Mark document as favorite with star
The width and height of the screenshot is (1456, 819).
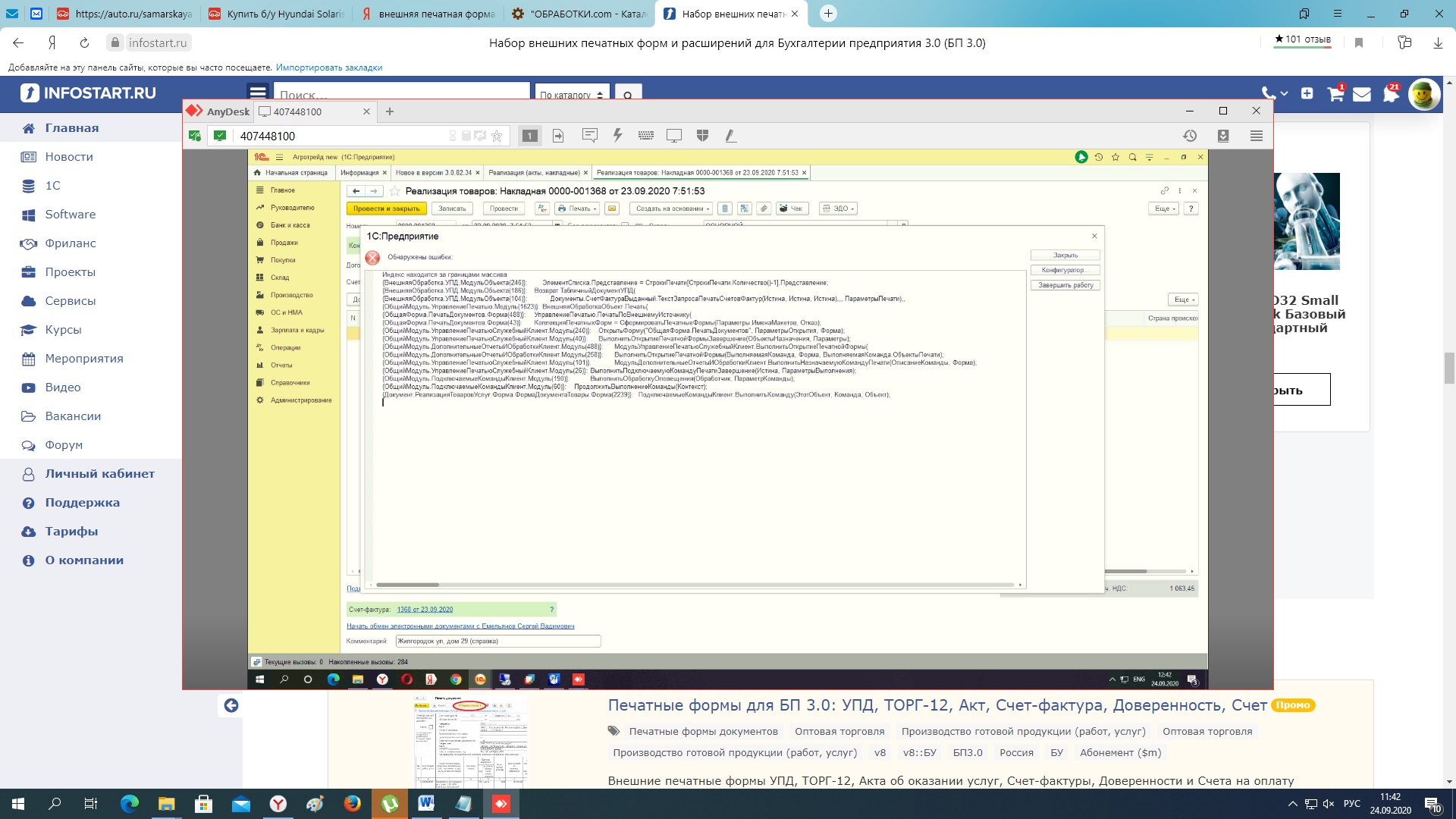(x=394, y=191)
